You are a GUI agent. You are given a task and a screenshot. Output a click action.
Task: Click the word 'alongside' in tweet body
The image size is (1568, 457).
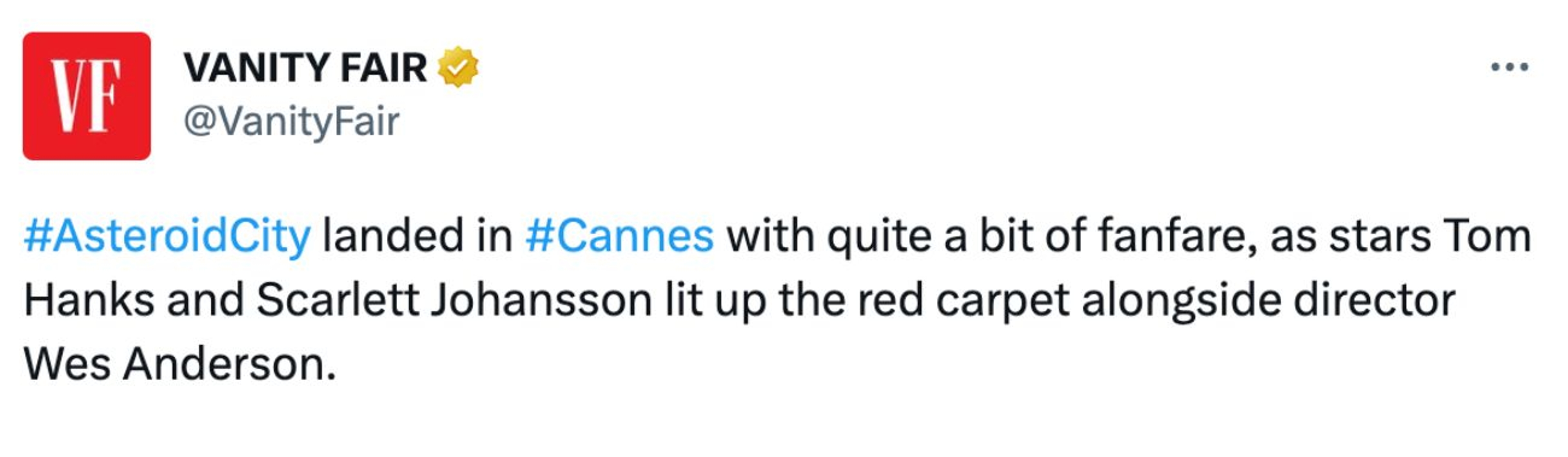[x=1181, y=301]
